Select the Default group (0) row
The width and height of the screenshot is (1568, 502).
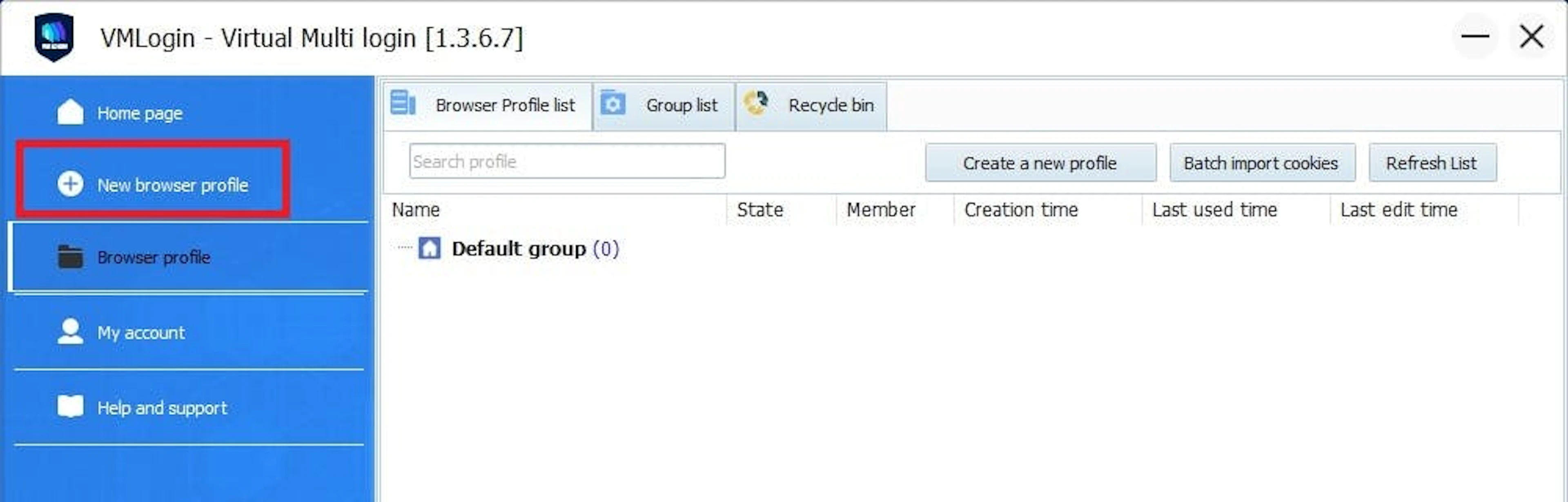pyautogui.click(x=535, y=249)
